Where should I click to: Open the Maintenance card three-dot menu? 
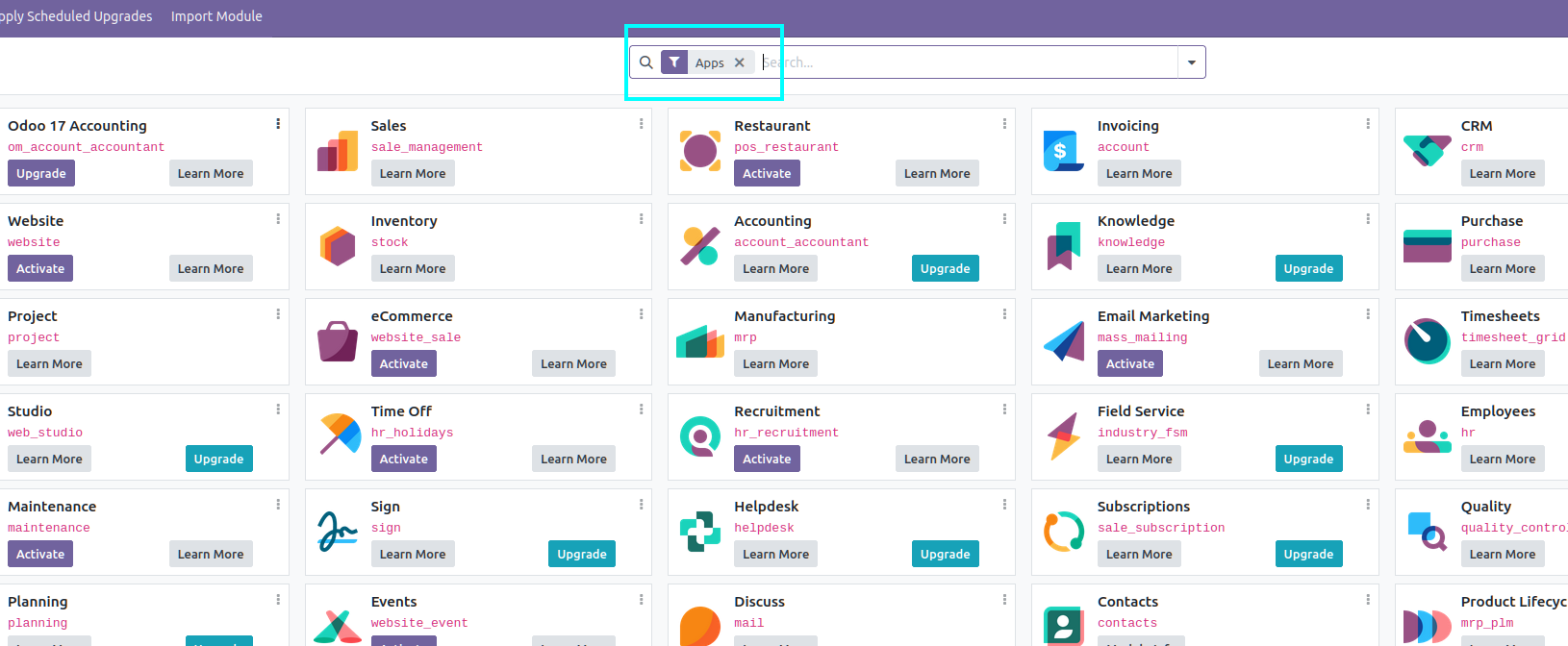(x=278, y=505)
